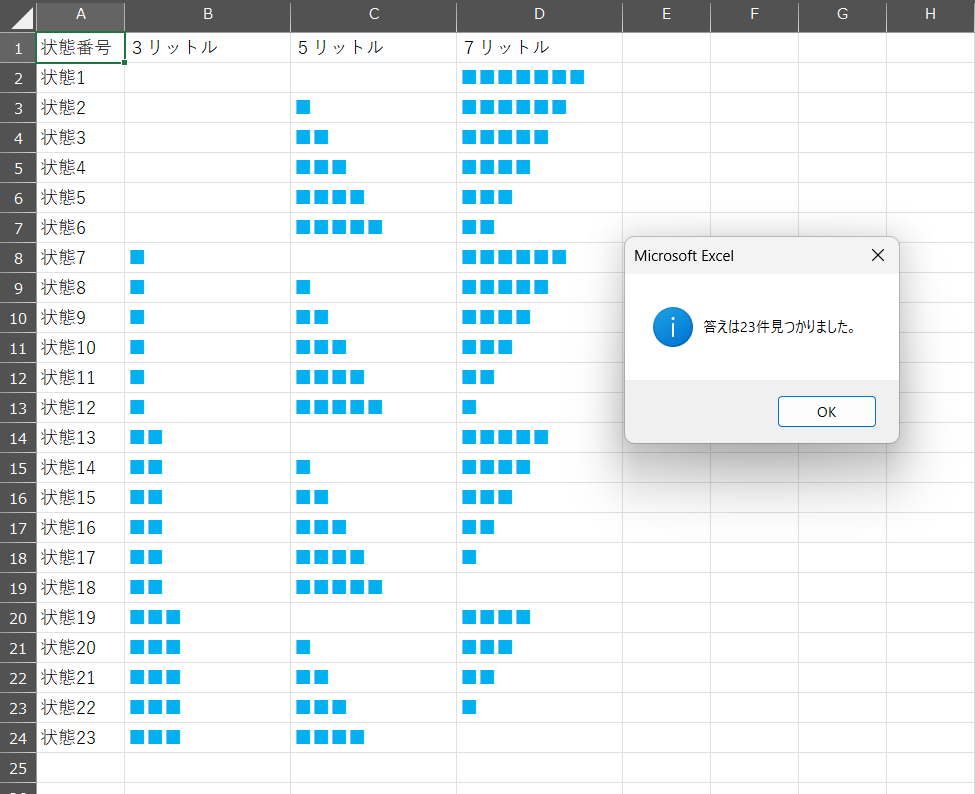Click cell '状態22'
The width and height of the screenshot is (975, 794).
(80, 708)
